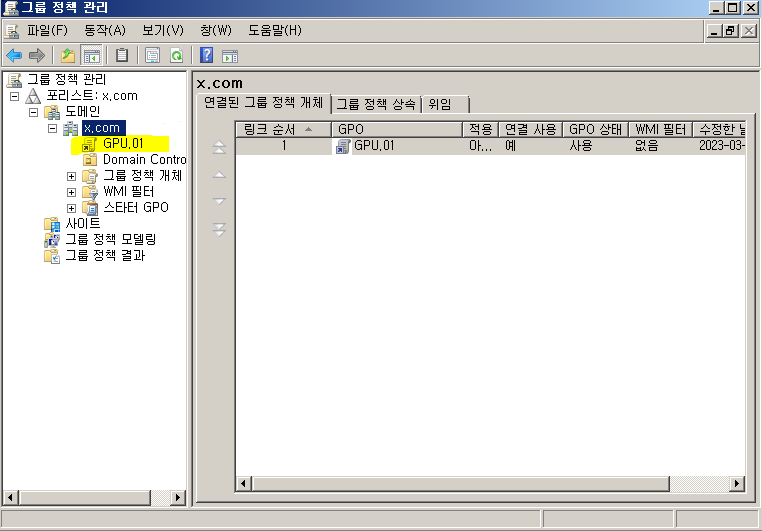Expand the 그룹 정책 개체 node
The height and width of the screenshot is (531, 762).
click(71, 176)
